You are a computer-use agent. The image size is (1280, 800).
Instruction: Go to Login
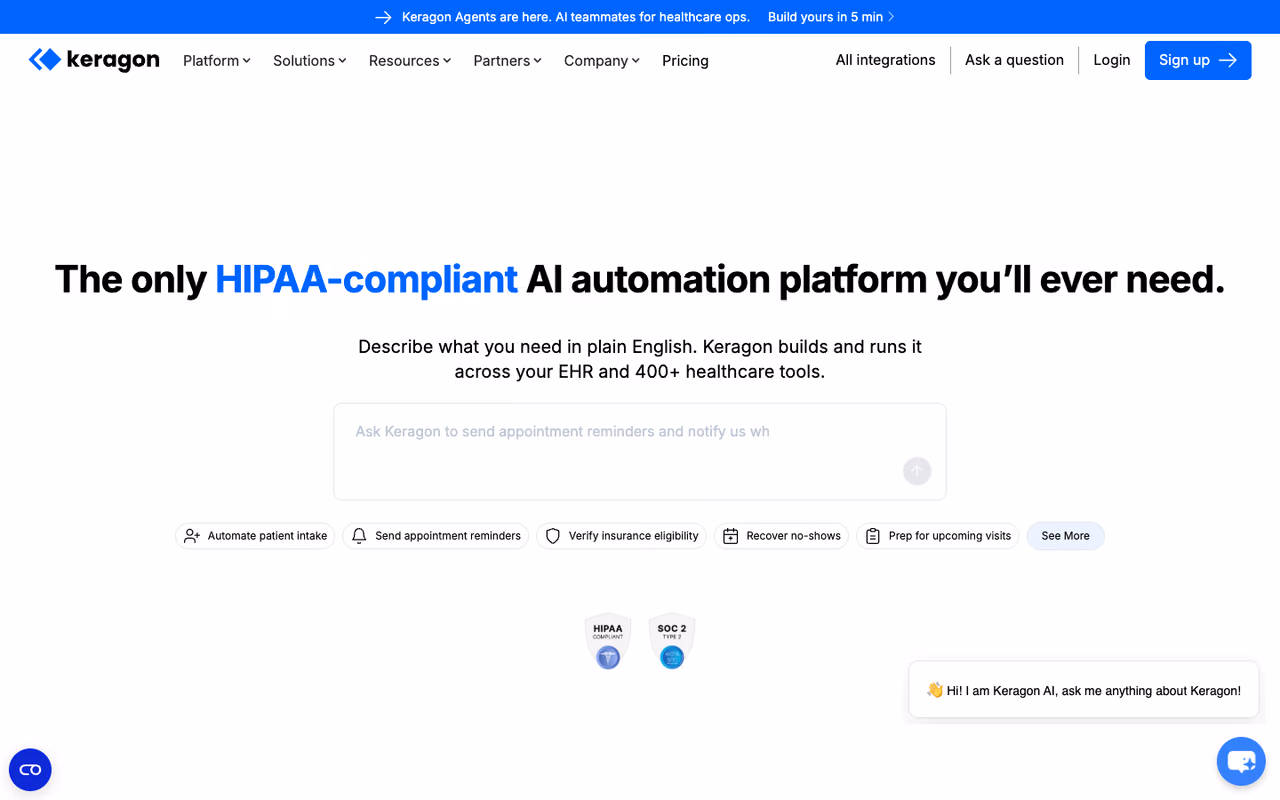click(x=1112, y=60)
